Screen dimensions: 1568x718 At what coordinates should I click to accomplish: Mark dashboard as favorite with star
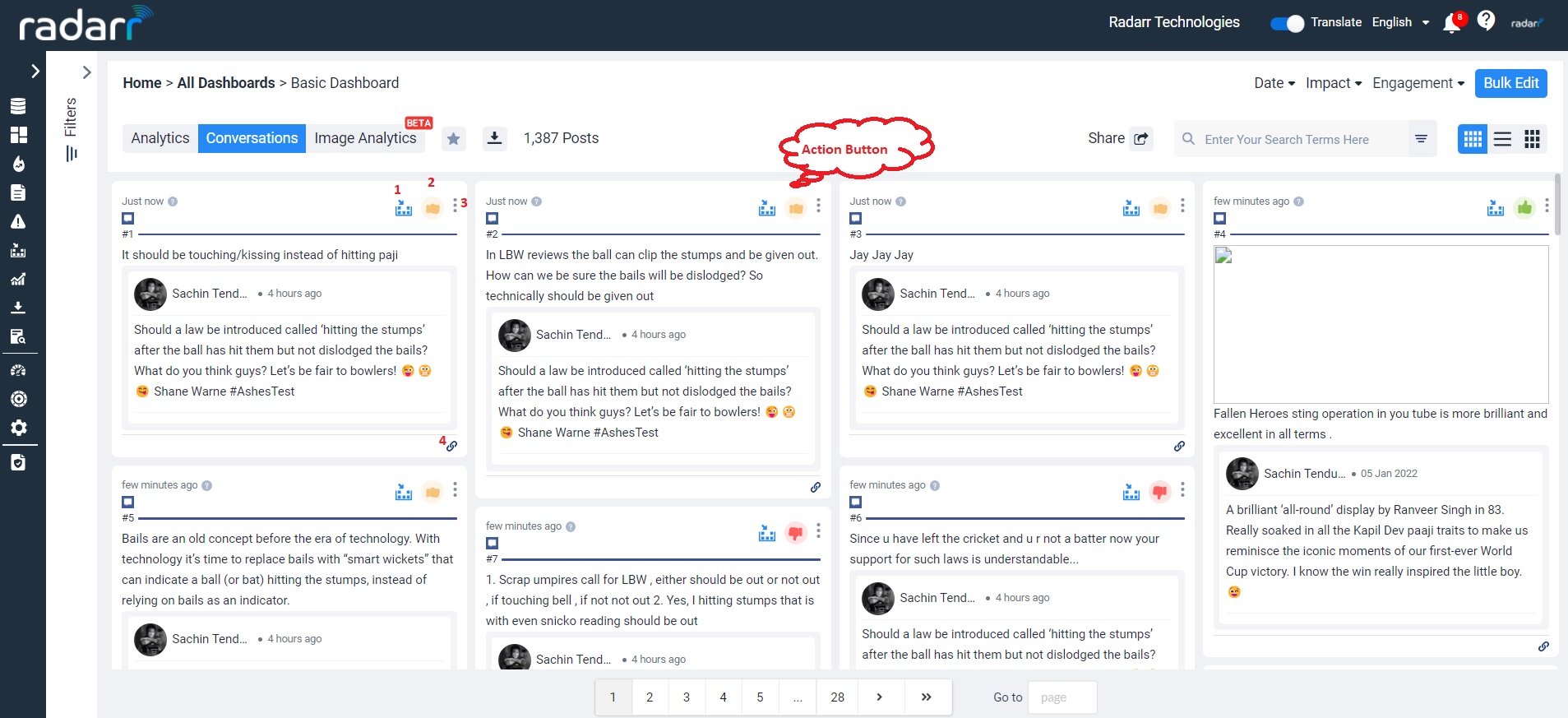tap(453, 139)
